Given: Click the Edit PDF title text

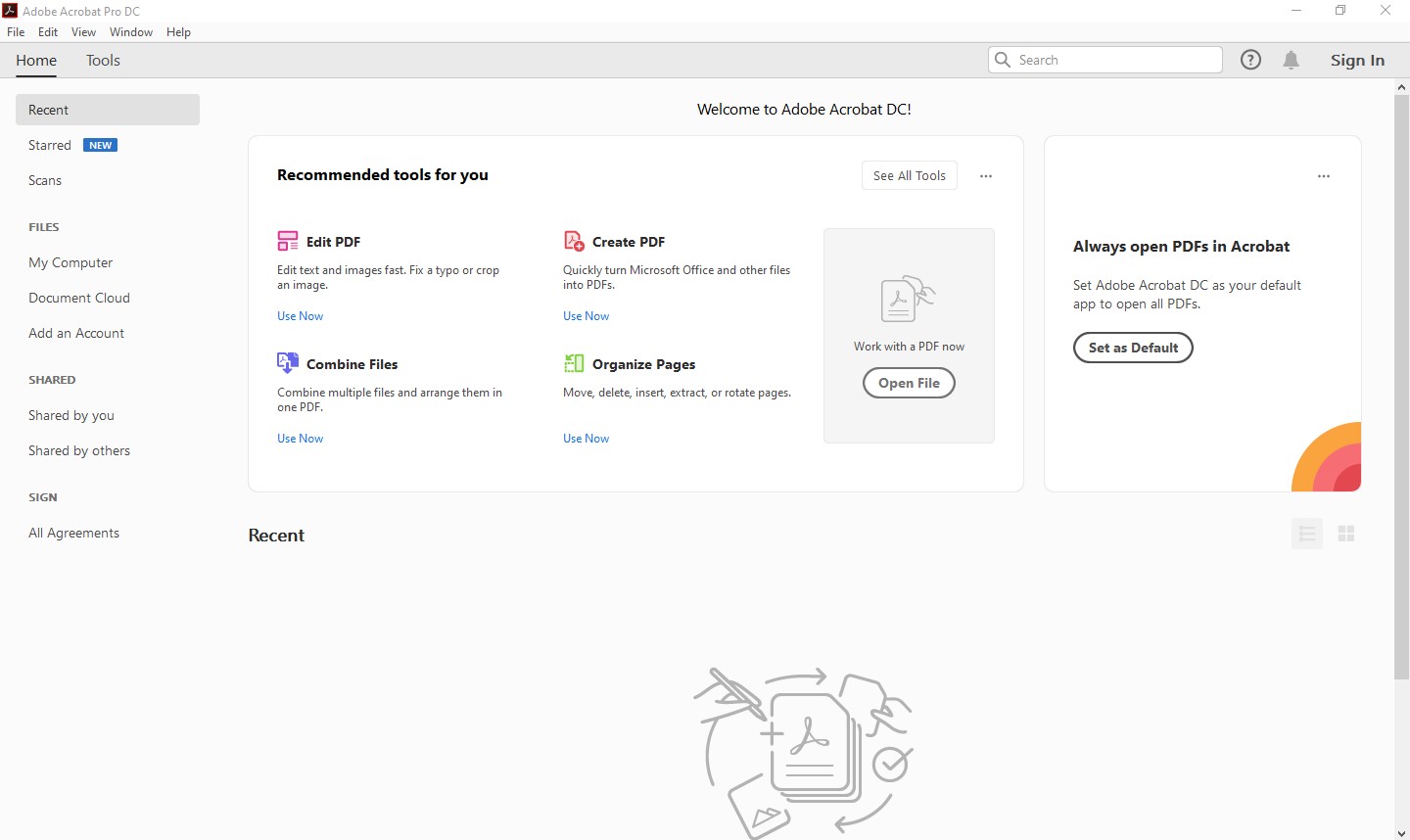Looking at the screenshot, I should pyautogui.click(x=333, y=242).
